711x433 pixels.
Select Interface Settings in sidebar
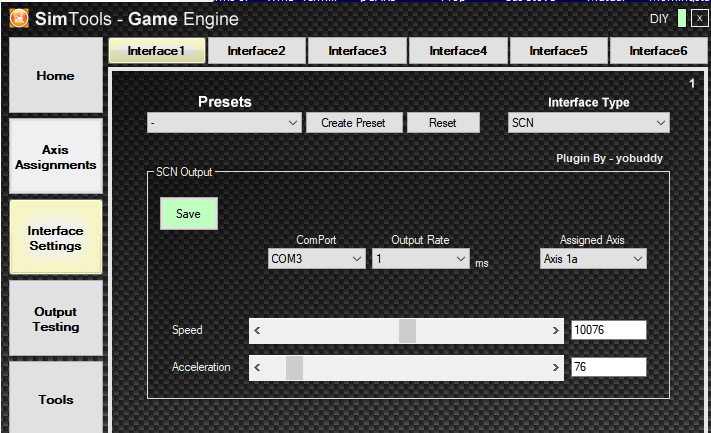pos(56,238)
